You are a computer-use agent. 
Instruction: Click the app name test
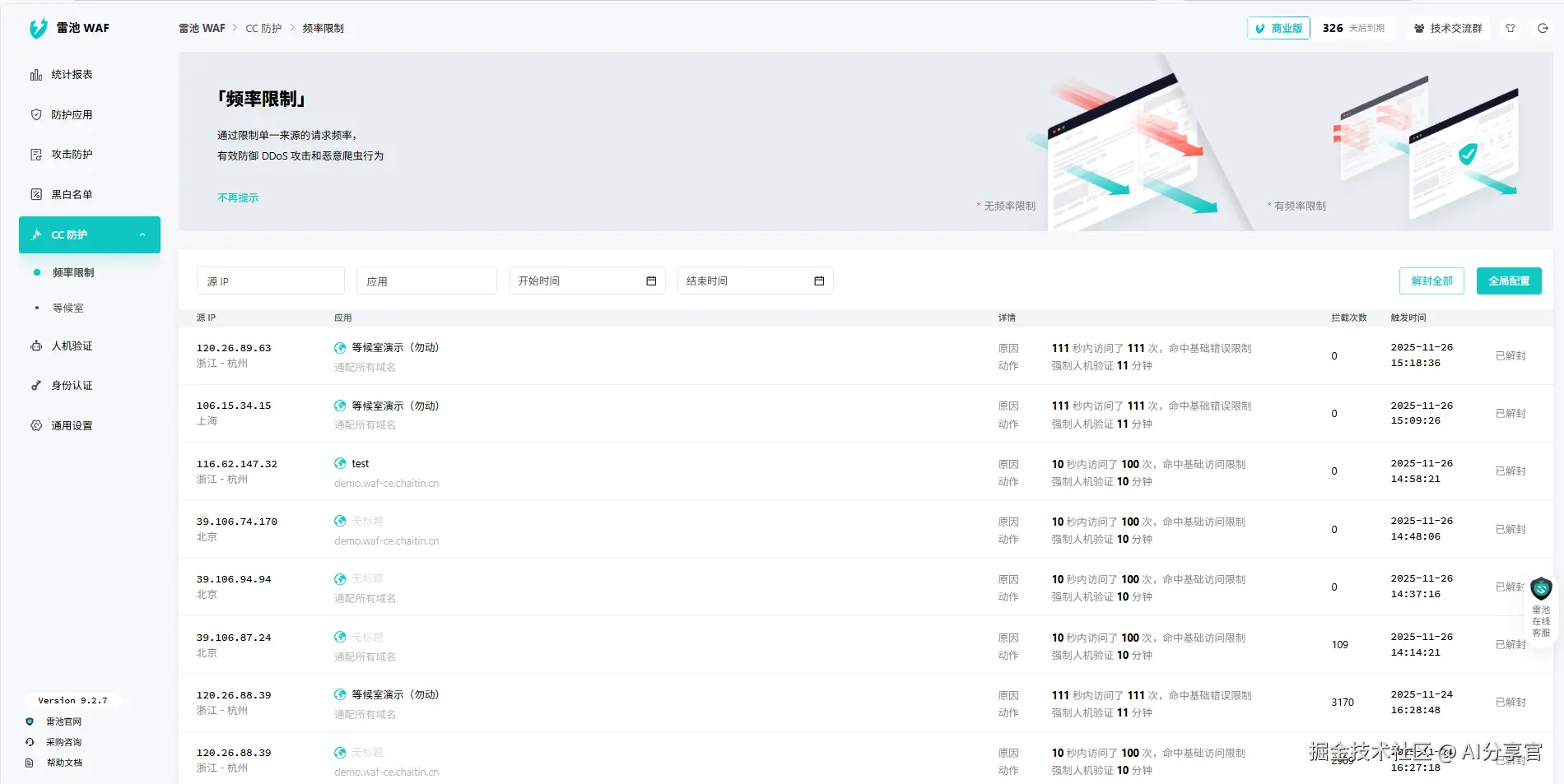click(x=361, y=464)
